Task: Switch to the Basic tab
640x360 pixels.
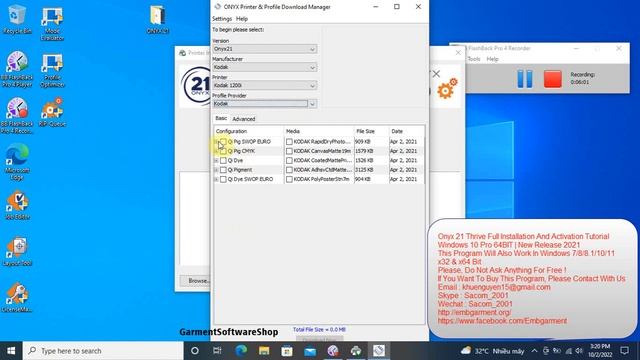Action: [221, 118]
